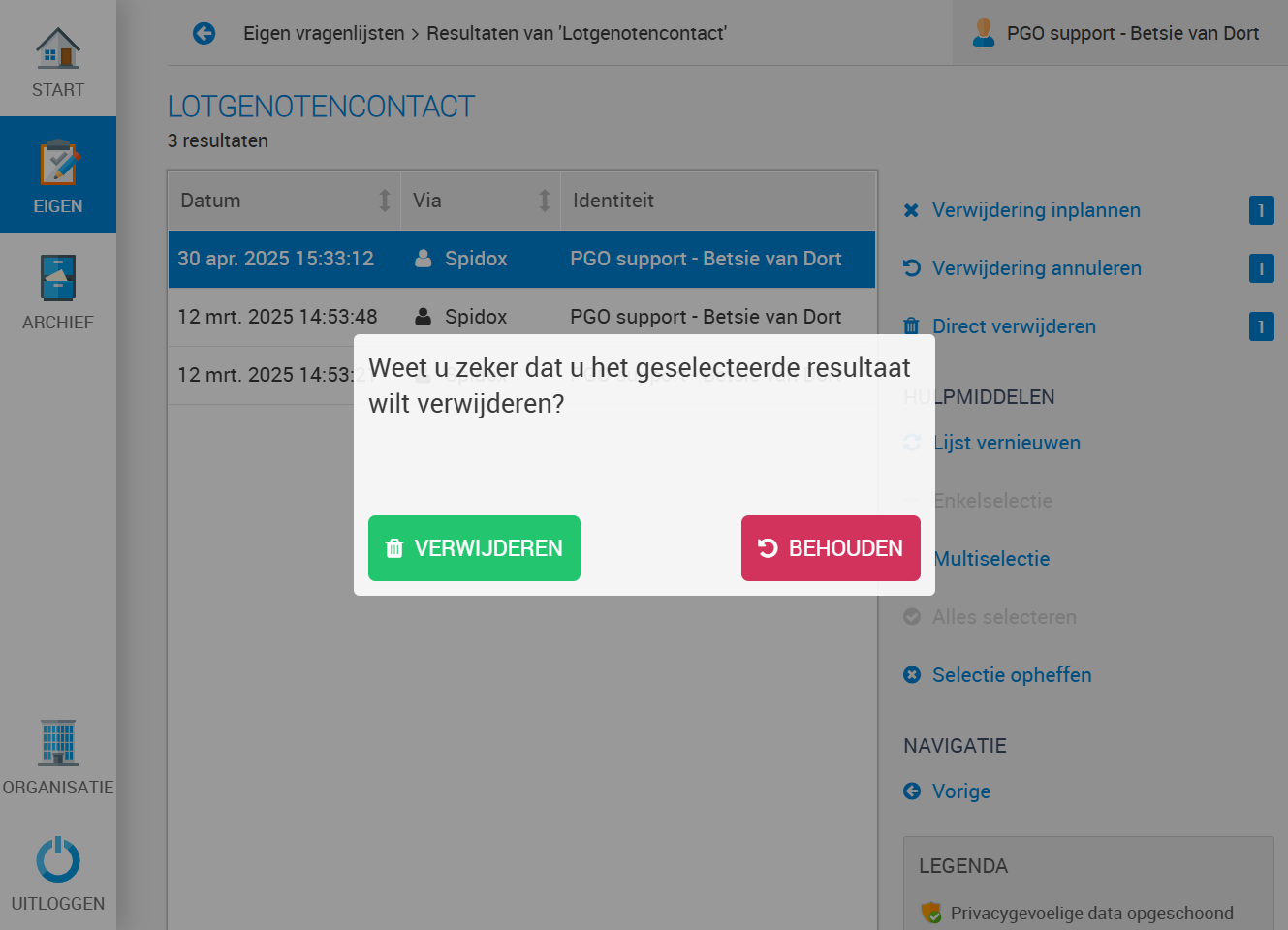Choose Verwijdering inplannen in the action list
The height and width of the screenshot is (930, 1288).
tap(1036, 210)
